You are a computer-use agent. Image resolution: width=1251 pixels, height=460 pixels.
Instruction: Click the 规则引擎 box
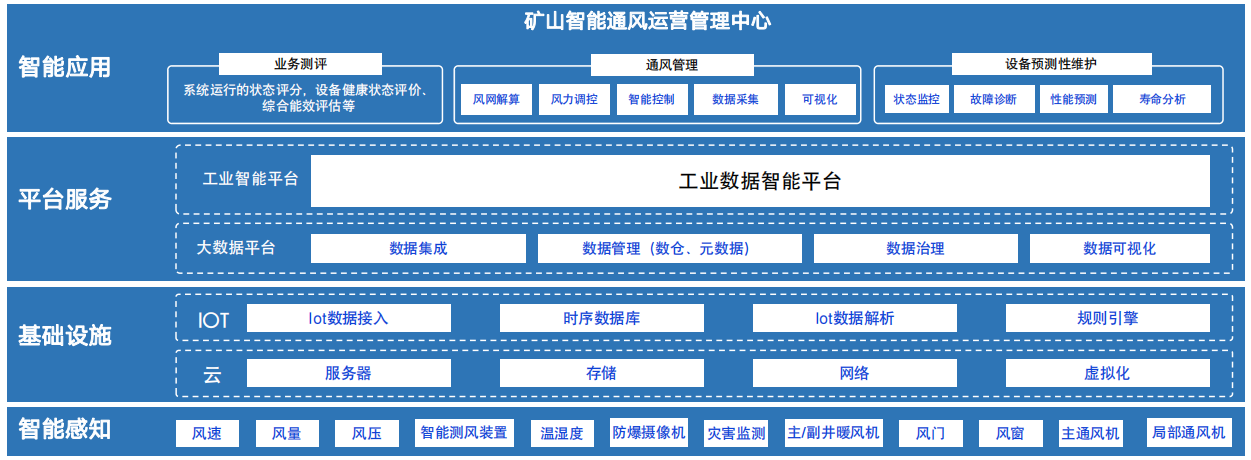pyautogui.click(x=1107, y=318)
